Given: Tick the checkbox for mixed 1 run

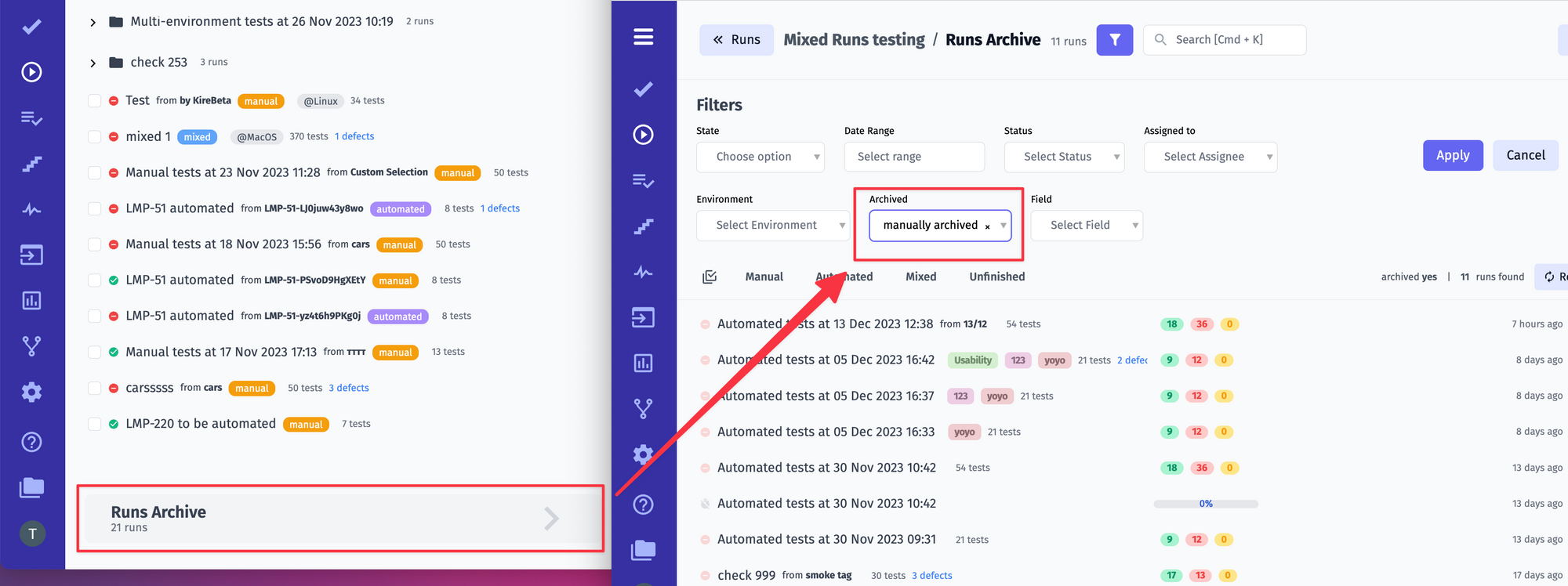Looking at the screenshot, I should tap(94, 137).
